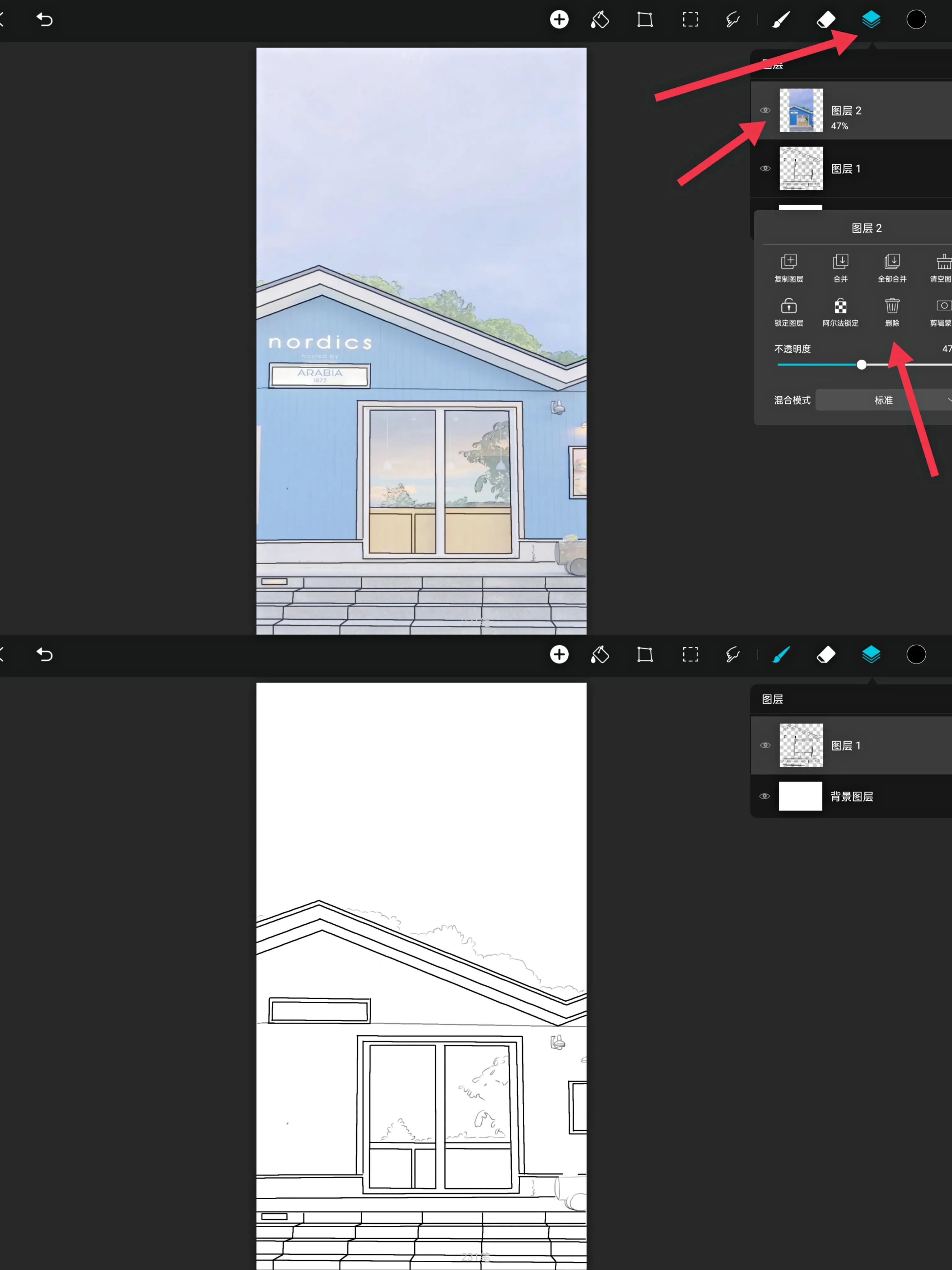Choose the dashed selection tool in top toolbar
The height and width of the screenshot is (1270, 952).
690,20
